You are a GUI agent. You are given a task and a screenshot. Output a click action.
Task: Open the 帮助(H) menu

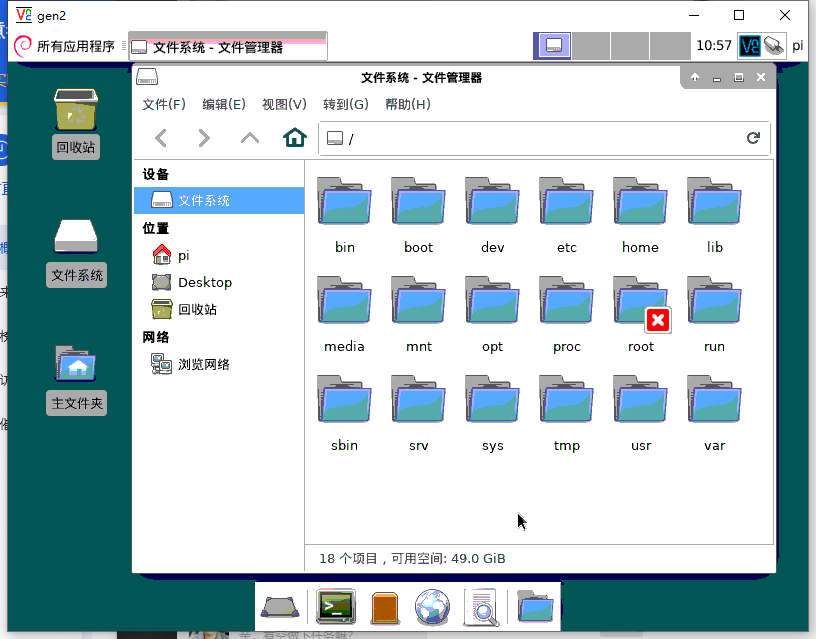(x=407, y=105)
